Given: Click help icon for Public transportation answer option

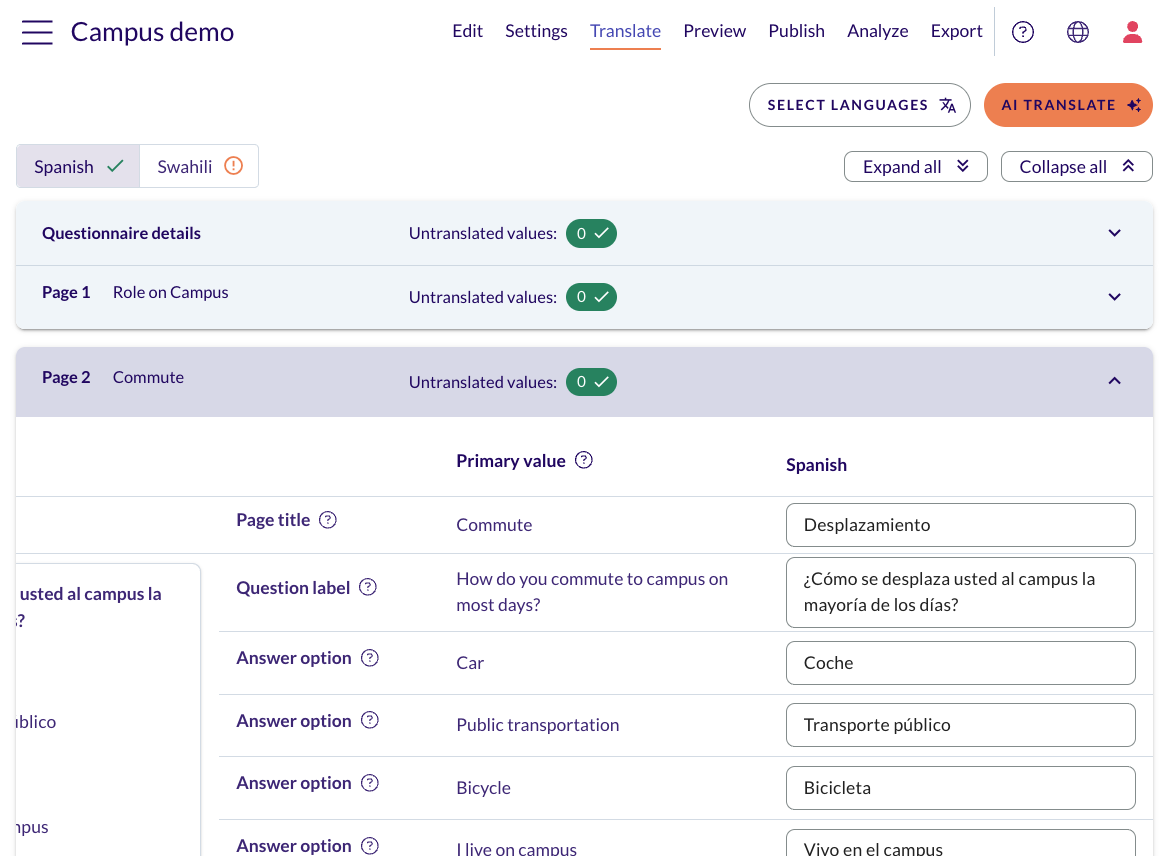Looking at the screenshot, I should [x=369, y=720].
